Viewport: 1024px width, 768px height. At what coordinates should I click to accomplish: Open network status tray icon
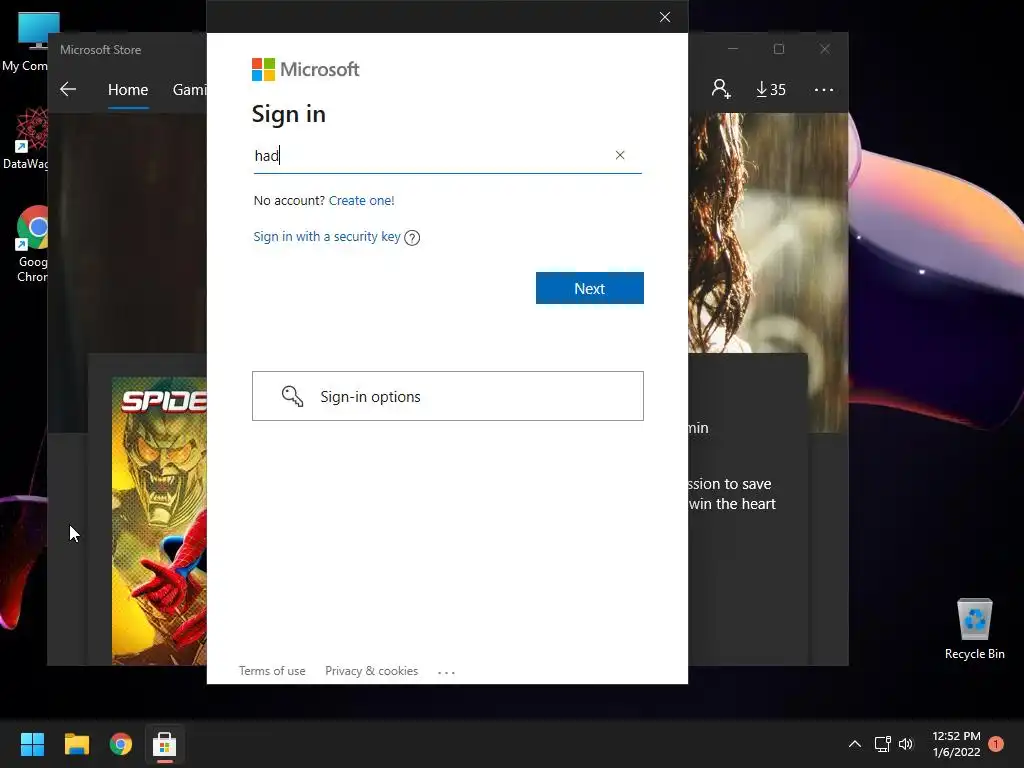coord(882,744)
